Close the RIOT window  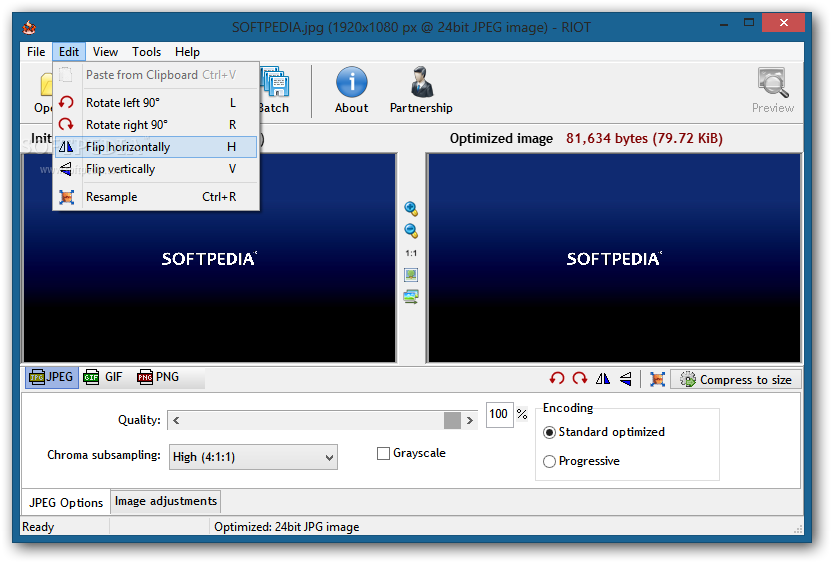point(784,23)
